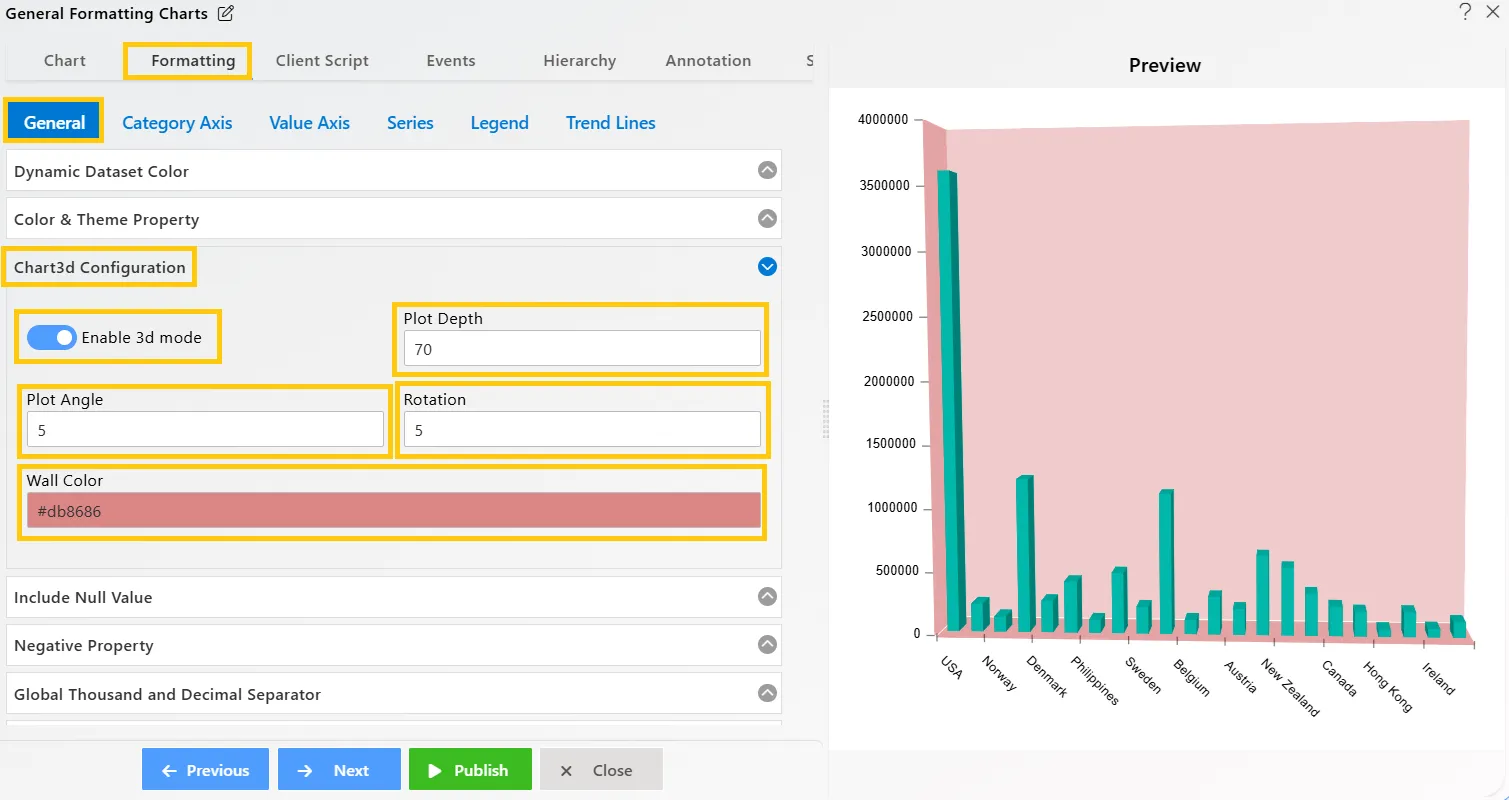Switch to the Series sub-tab
The image size is (1509, 800).
tap(410, 123)
